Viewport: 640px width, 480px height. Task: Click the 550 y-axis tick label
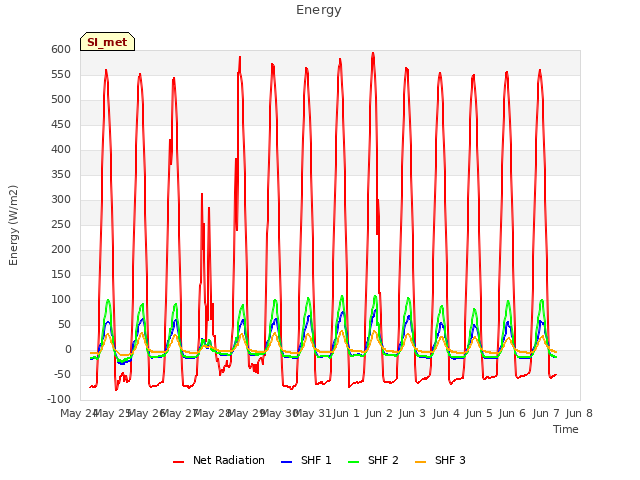click(61, 74)
